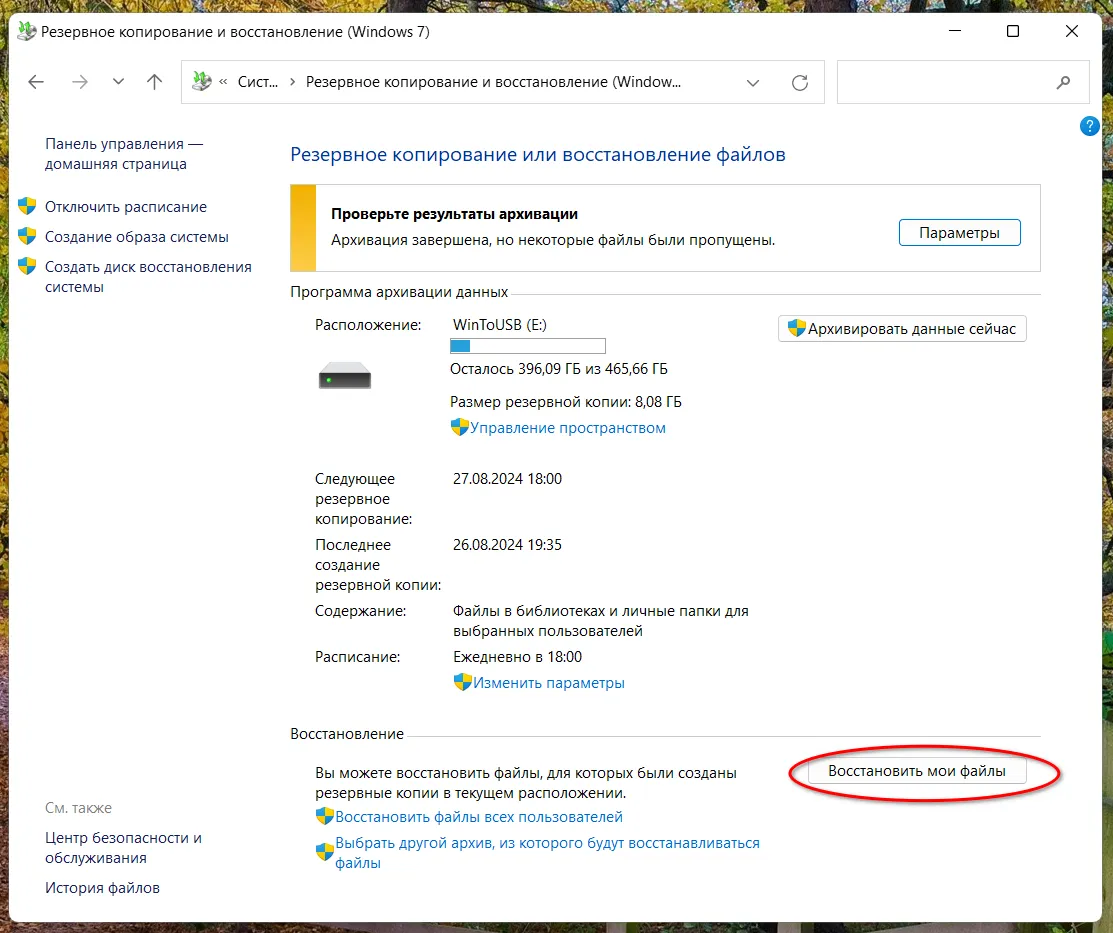Refresh the page using the address bar refresh icon

click(799, 83)
